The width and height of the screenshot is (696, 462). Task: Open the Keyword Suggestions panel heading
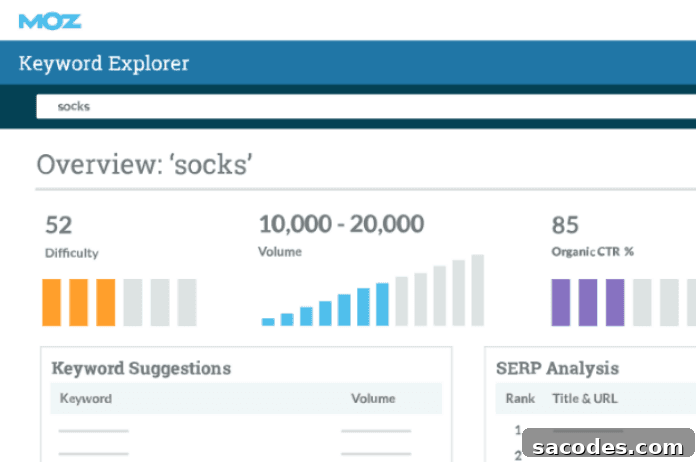[141, 368]
